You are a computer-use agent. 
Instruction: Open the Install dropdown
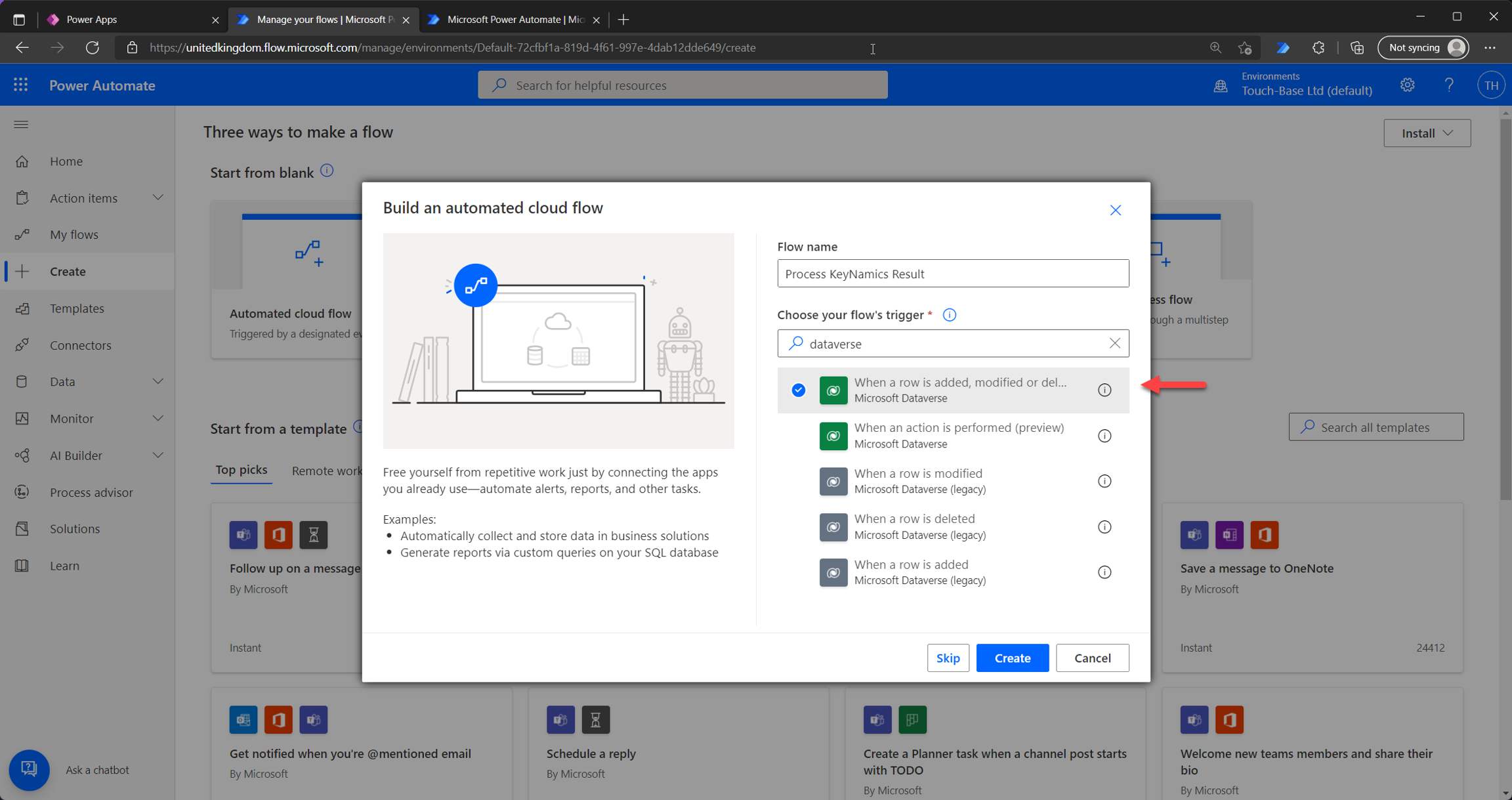(1427, 133)
